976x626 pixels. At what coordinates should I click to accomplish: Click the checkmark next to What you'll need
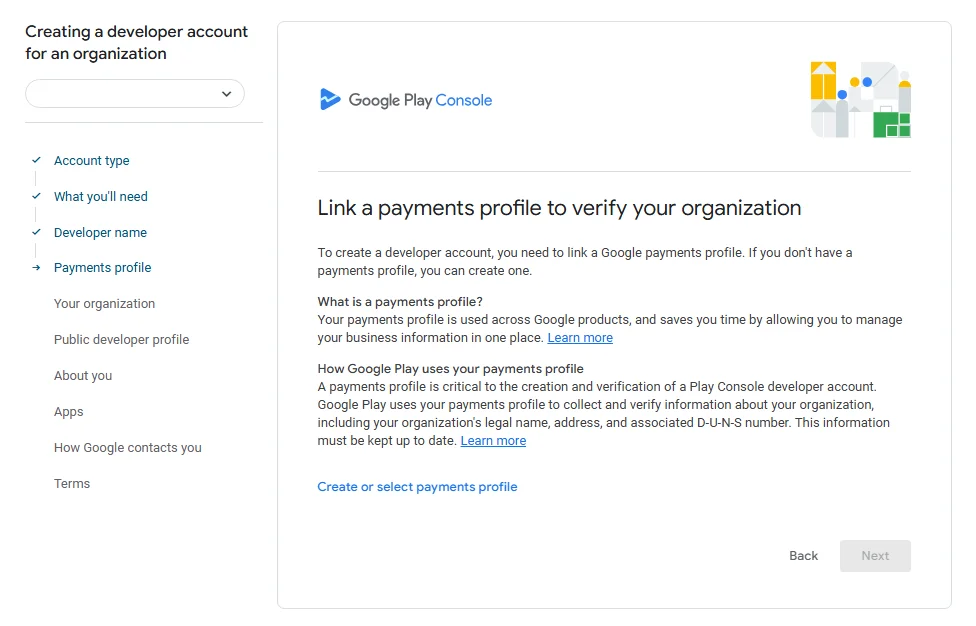click(36, 196)
